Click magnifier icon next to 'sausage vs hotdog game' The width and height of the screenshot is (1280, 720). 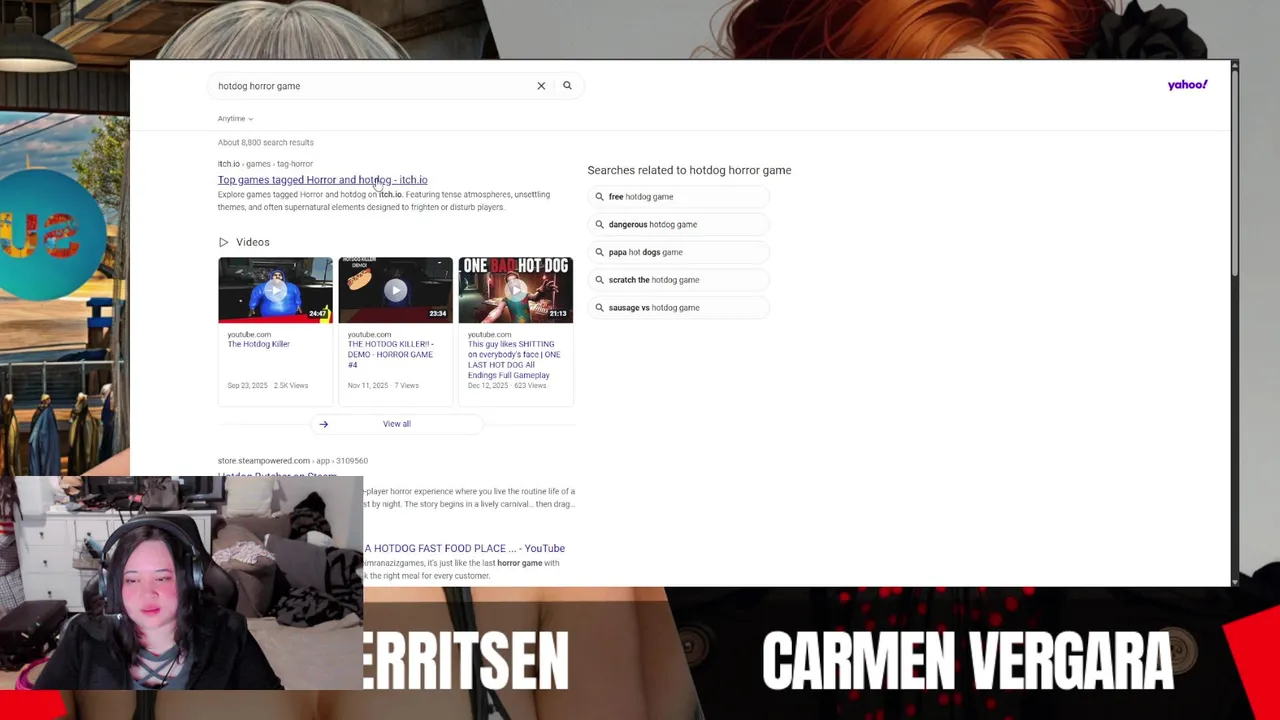click(599, 308)
